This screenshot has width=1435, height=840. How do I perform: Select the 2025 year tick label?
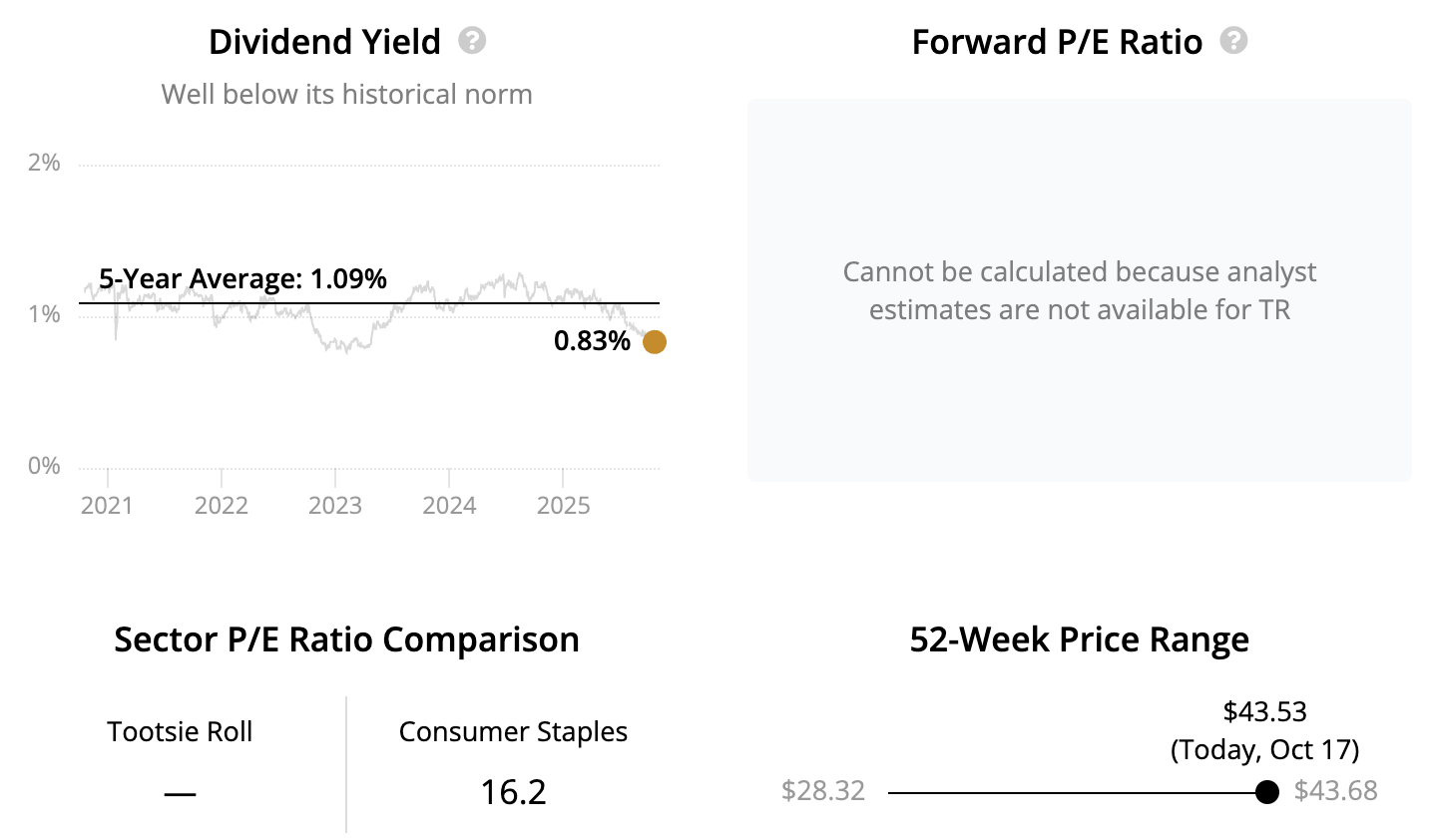(564, 505)
